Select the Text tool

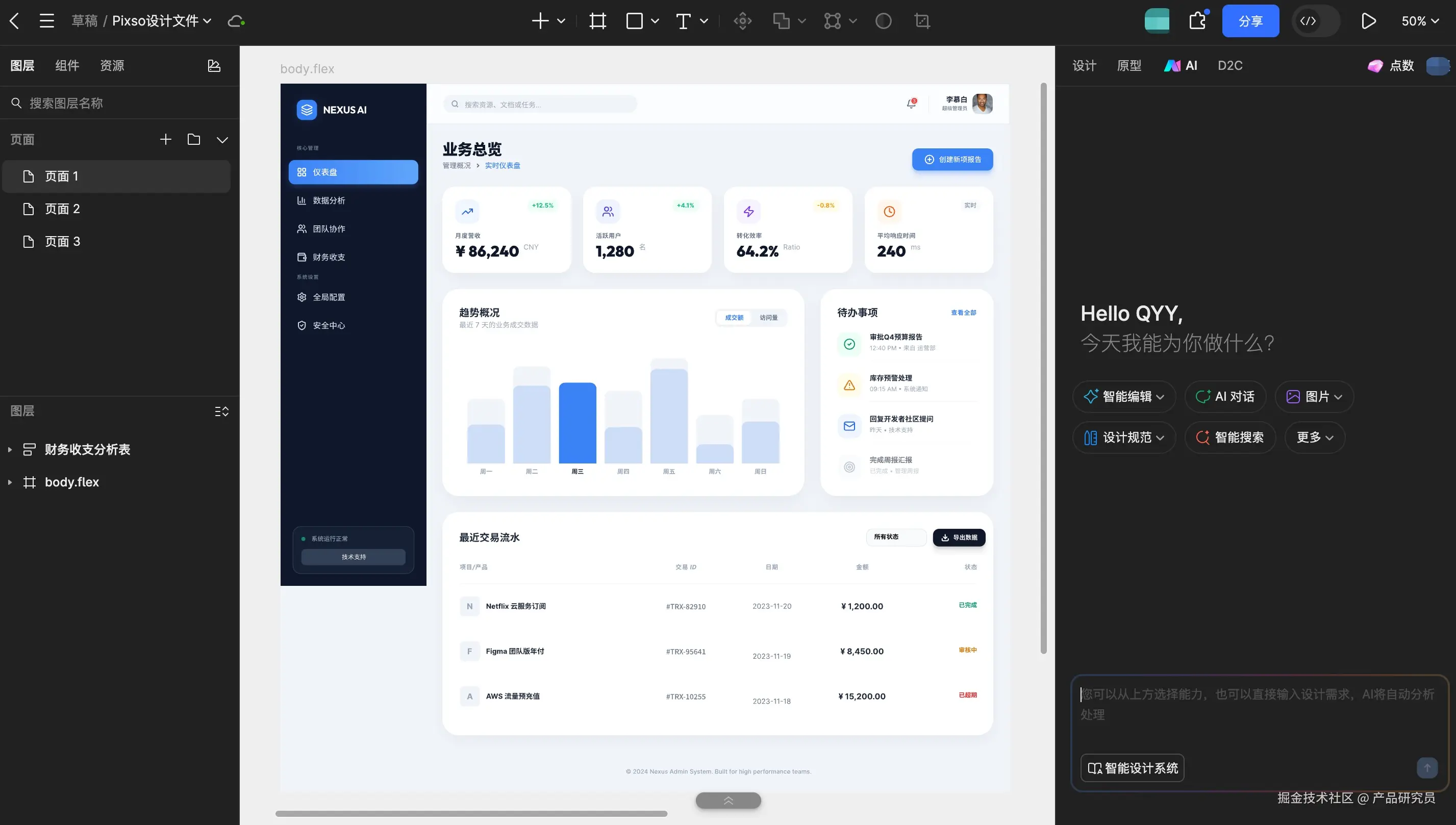pyautogui.click(x=684, y=21)
